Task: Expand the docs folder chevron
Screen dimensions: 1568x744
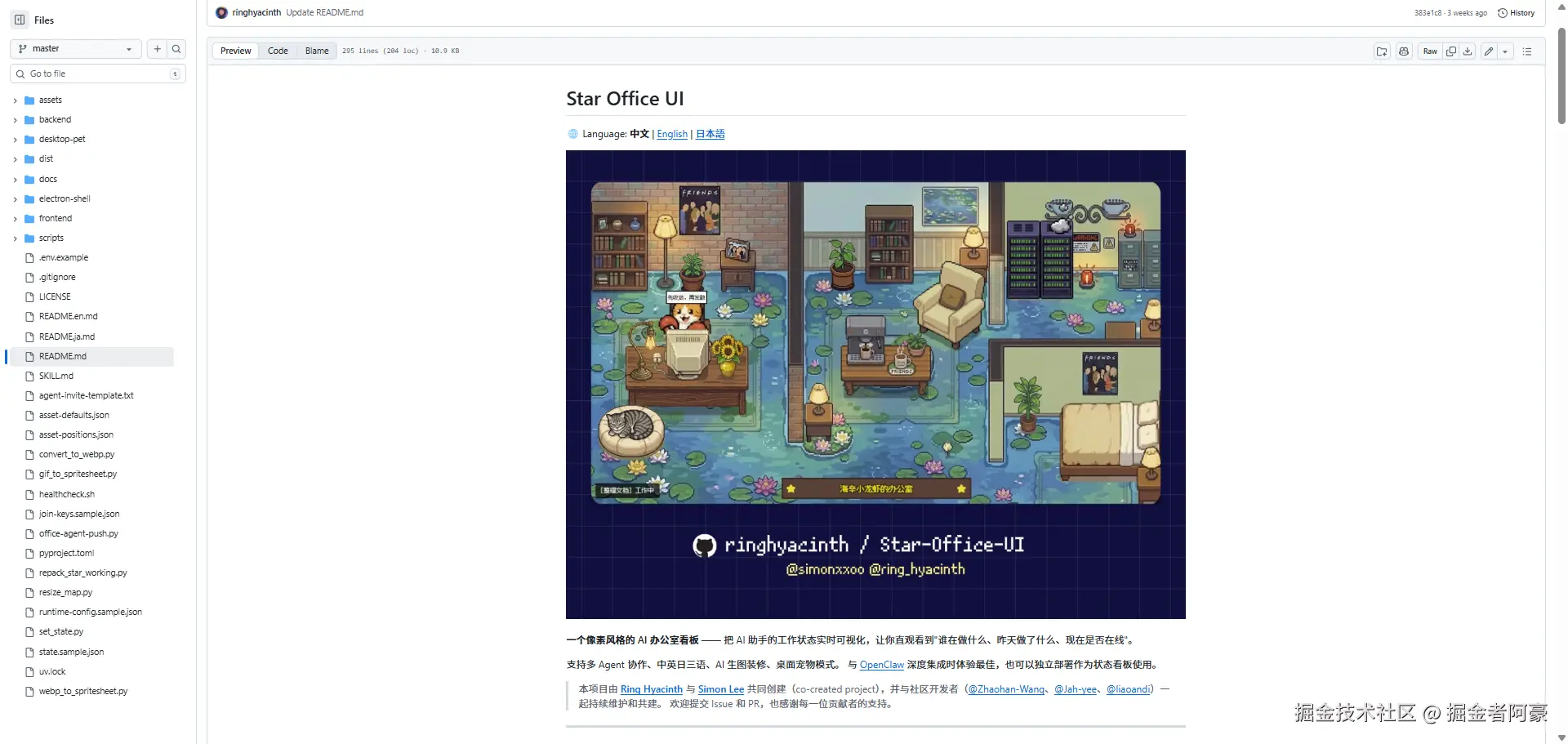Action: pos(15,180)
